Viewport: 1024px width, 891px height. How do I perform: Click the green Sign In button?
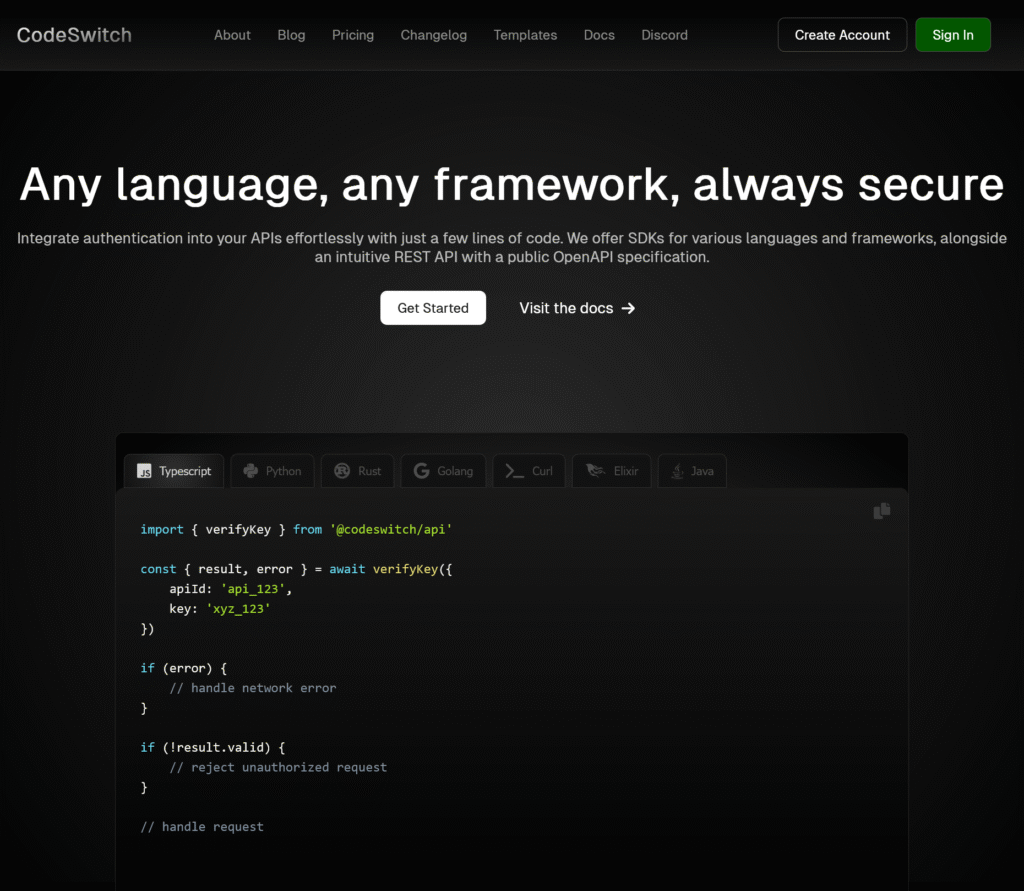click(952, 35)
